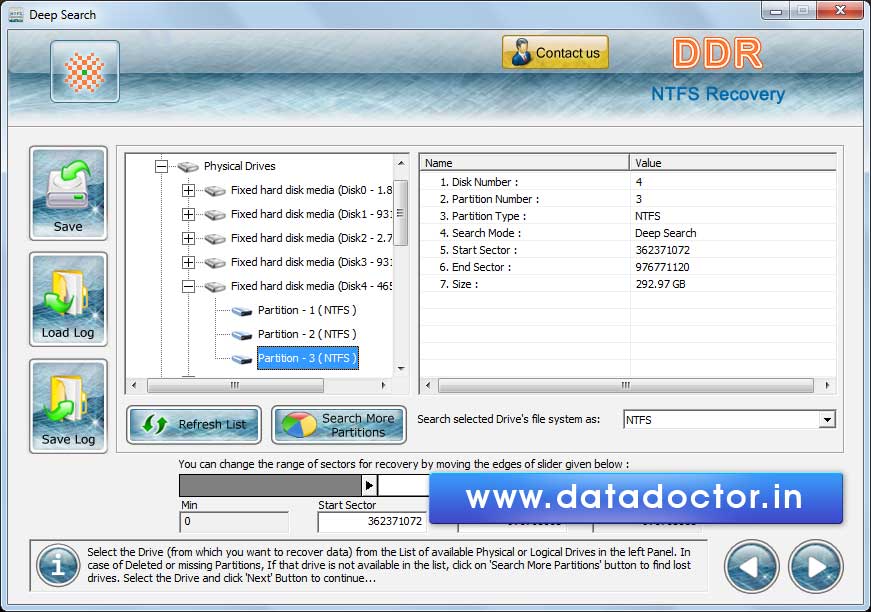Click details table horizontal scrollbar thumb
Image resolution: width=871 pixels, height=612 pixels.
pos(625,385)
